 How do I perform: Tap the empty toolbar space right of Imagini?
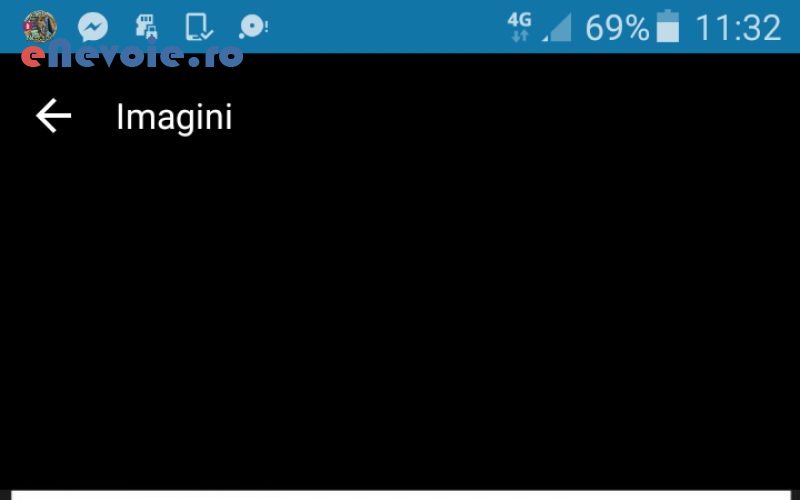click(x=515, y=116)
